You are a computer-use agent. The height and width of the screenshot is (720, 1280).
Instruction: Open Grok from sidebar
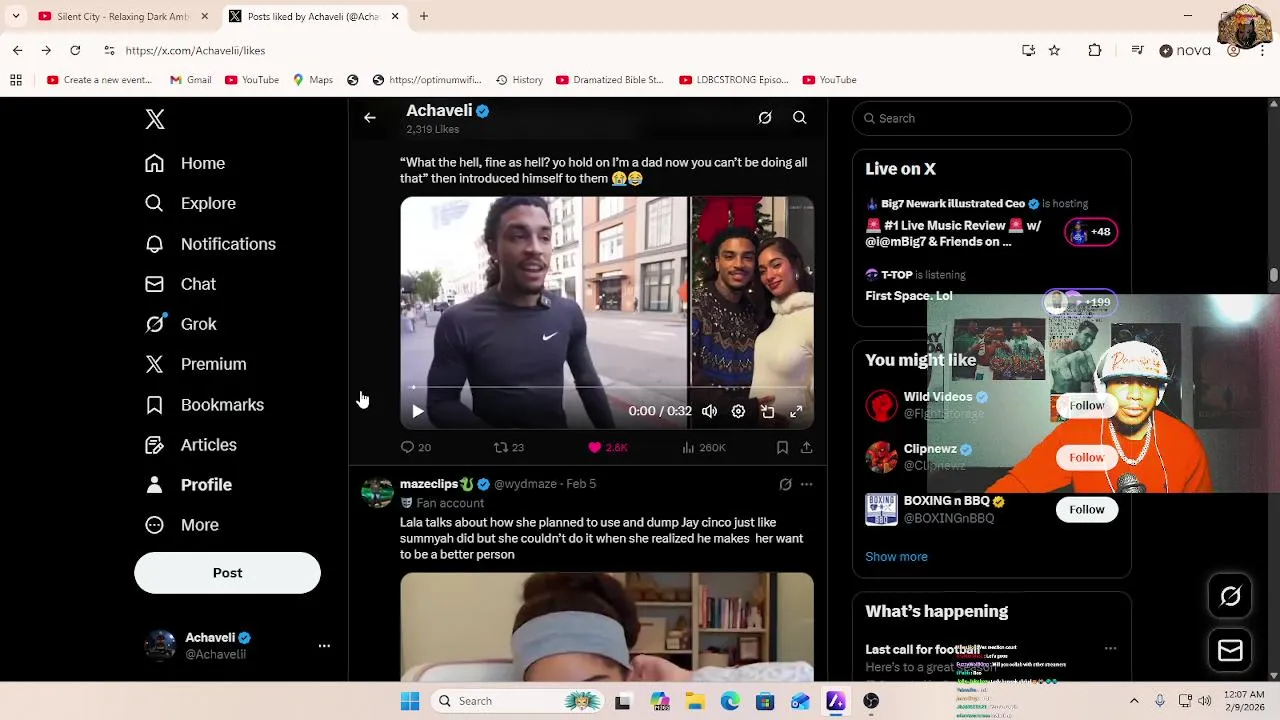pos(180,324)
